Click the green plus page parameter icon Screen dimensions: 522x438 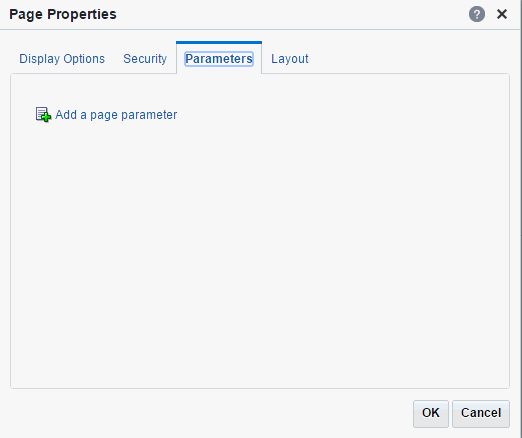pyautogui.click(x=43, y=115)
